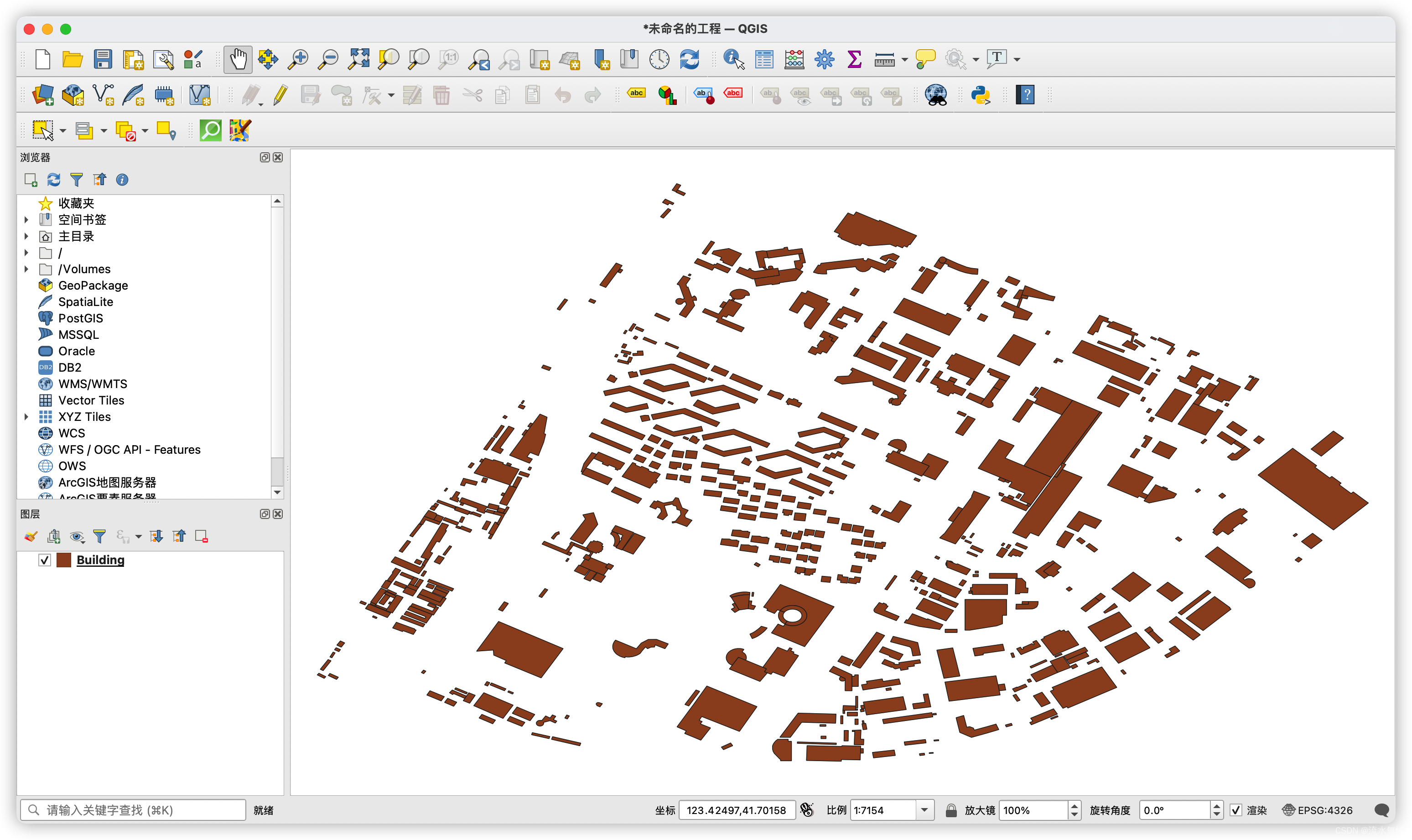
Task: Open the Identify Features tool
Action: pyautogui.click(x=733, y=59)
